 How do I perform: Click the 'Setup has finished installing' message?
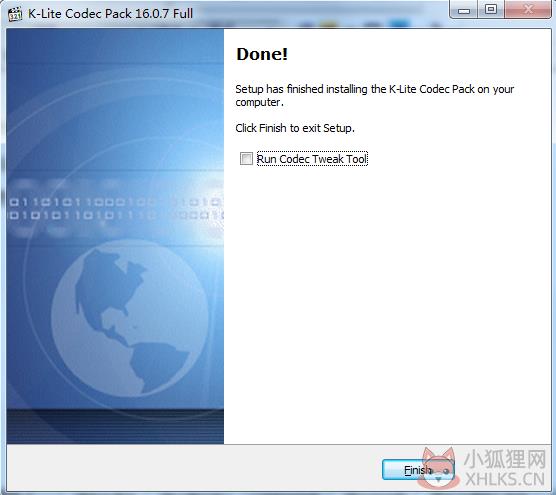[374, 95]
